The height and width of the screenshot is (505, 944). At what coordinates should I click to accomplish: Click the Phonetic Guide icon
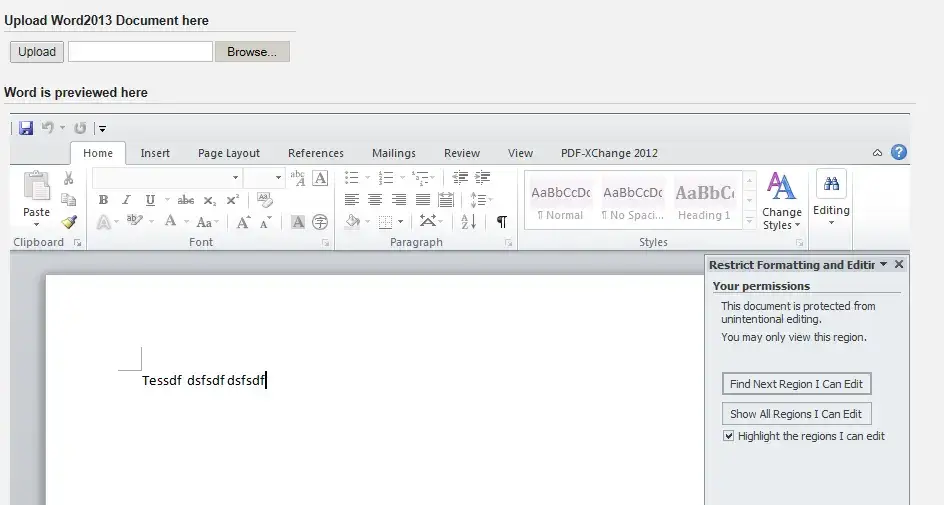(297, 178)
